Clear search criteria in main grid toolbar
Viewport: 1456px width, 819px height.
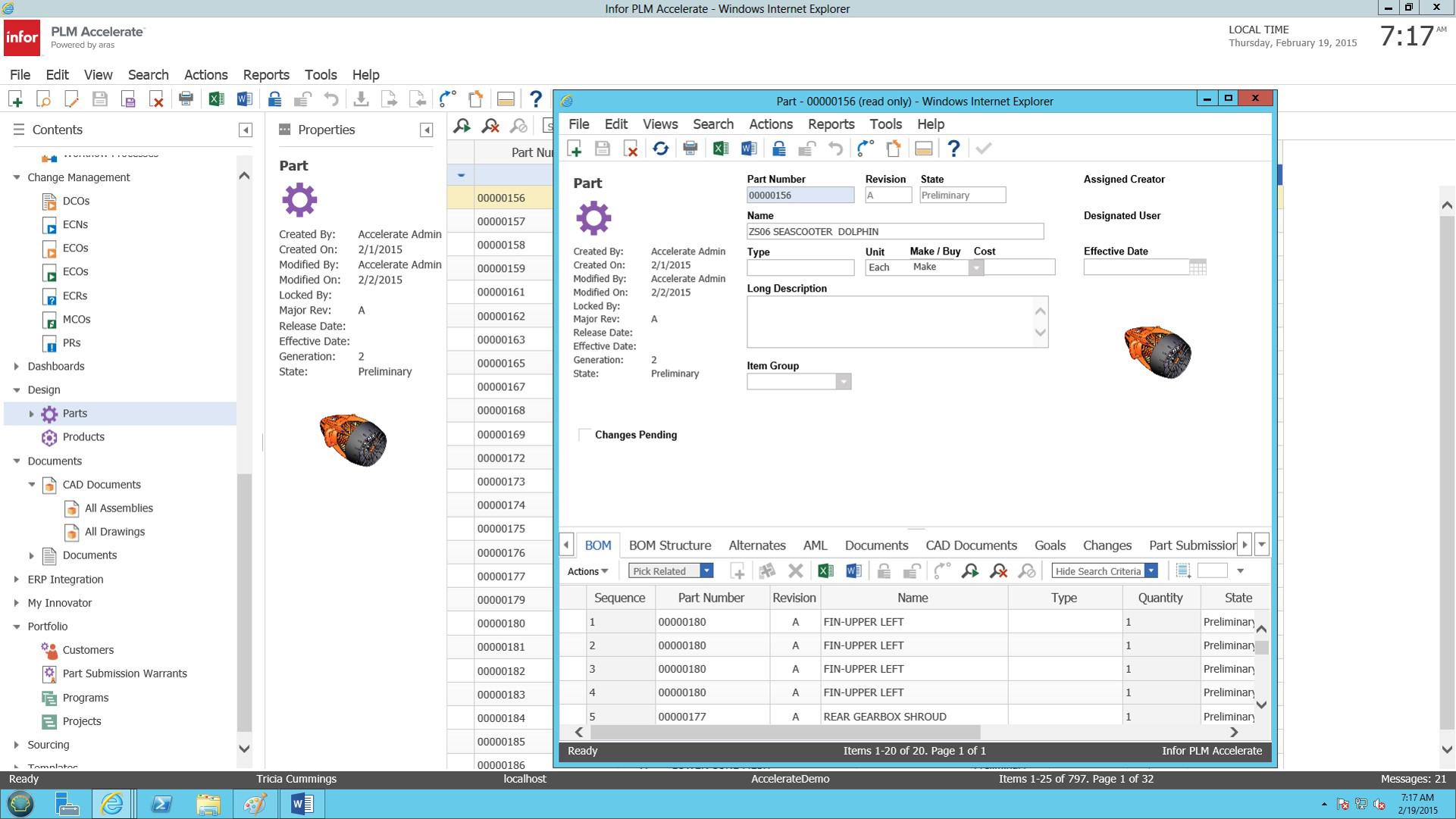490,127
